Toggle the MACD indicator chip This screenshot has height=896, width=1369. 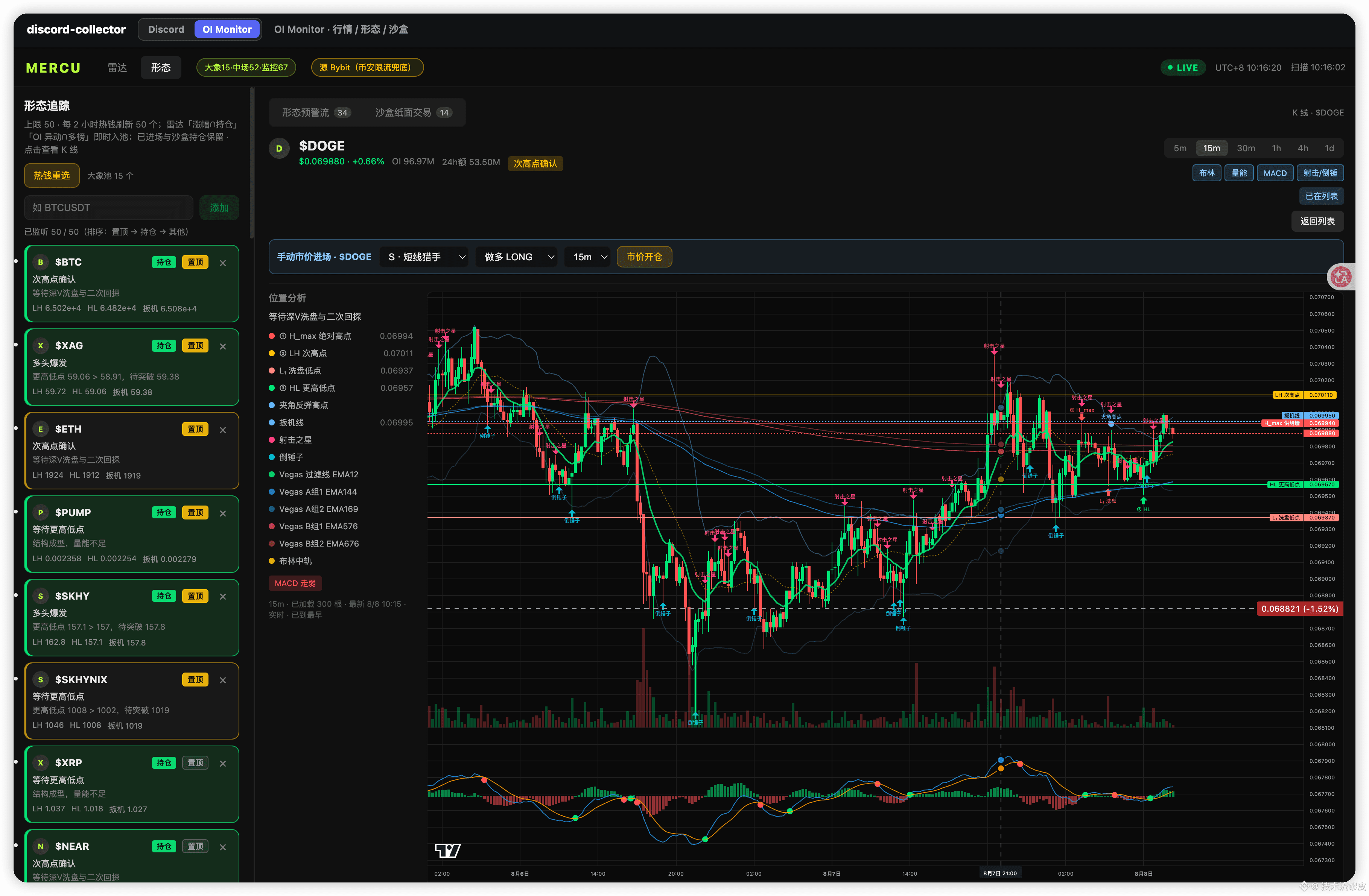point(1274,173)
